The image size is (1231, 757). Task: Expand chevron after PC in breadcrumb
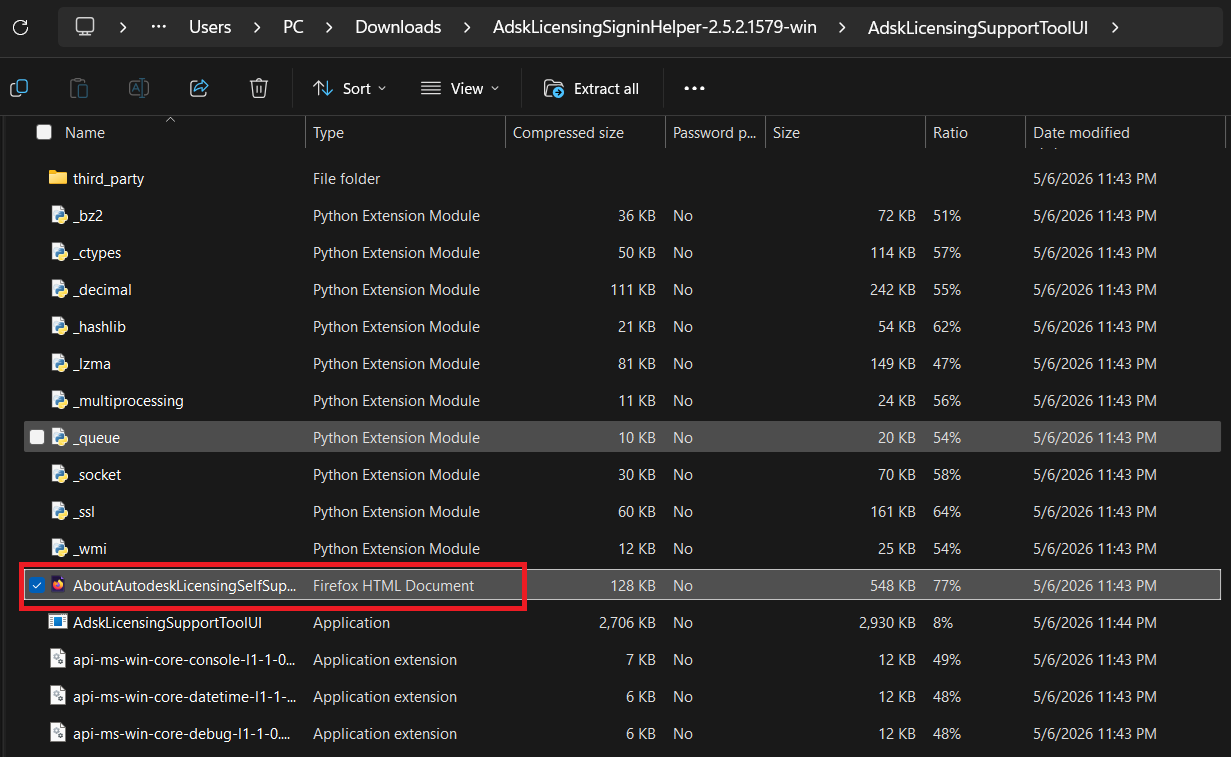tap(329, 27)
